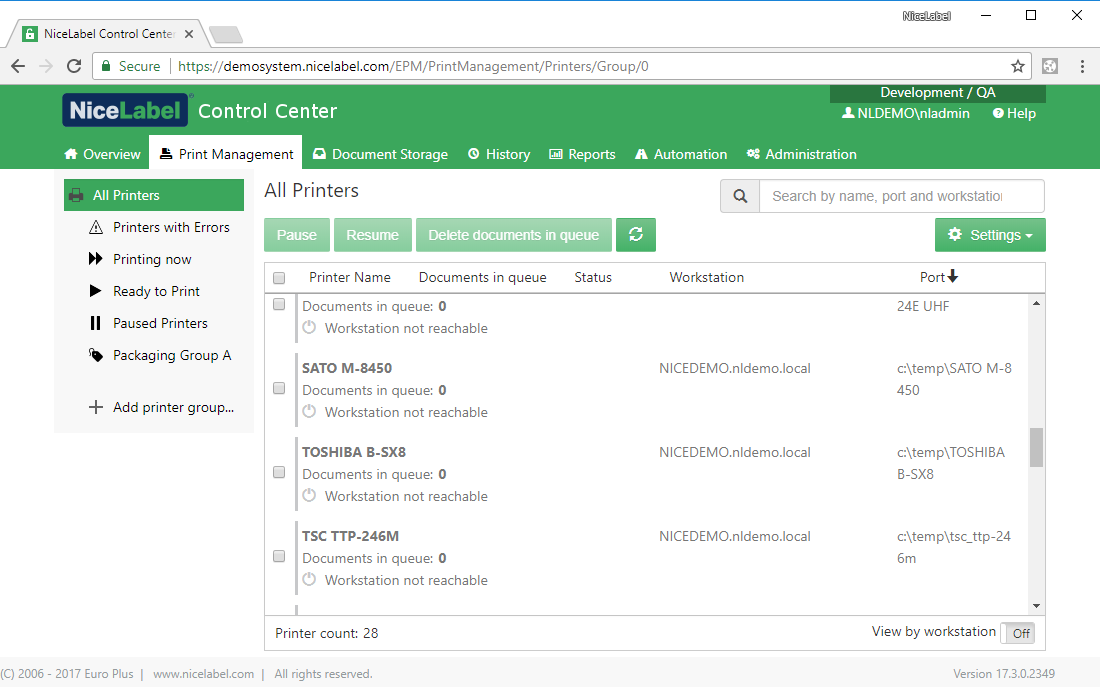Show printers that are Printing now
1100x687 pixels.
pos(154,259)
